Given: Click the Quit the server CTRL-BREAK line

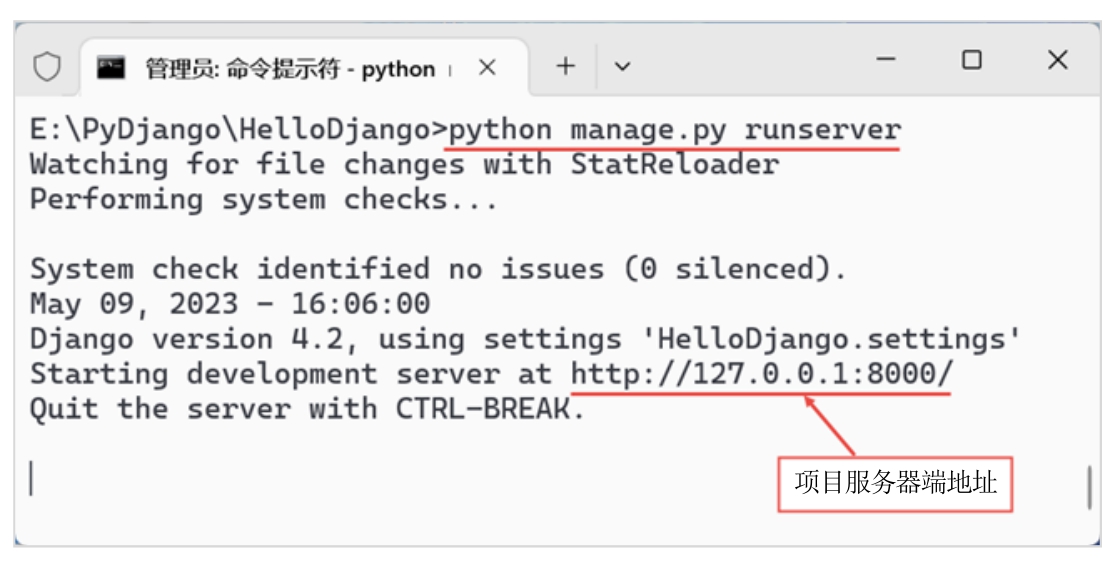Looking at the screenshot, I should (x=306, y=409).
